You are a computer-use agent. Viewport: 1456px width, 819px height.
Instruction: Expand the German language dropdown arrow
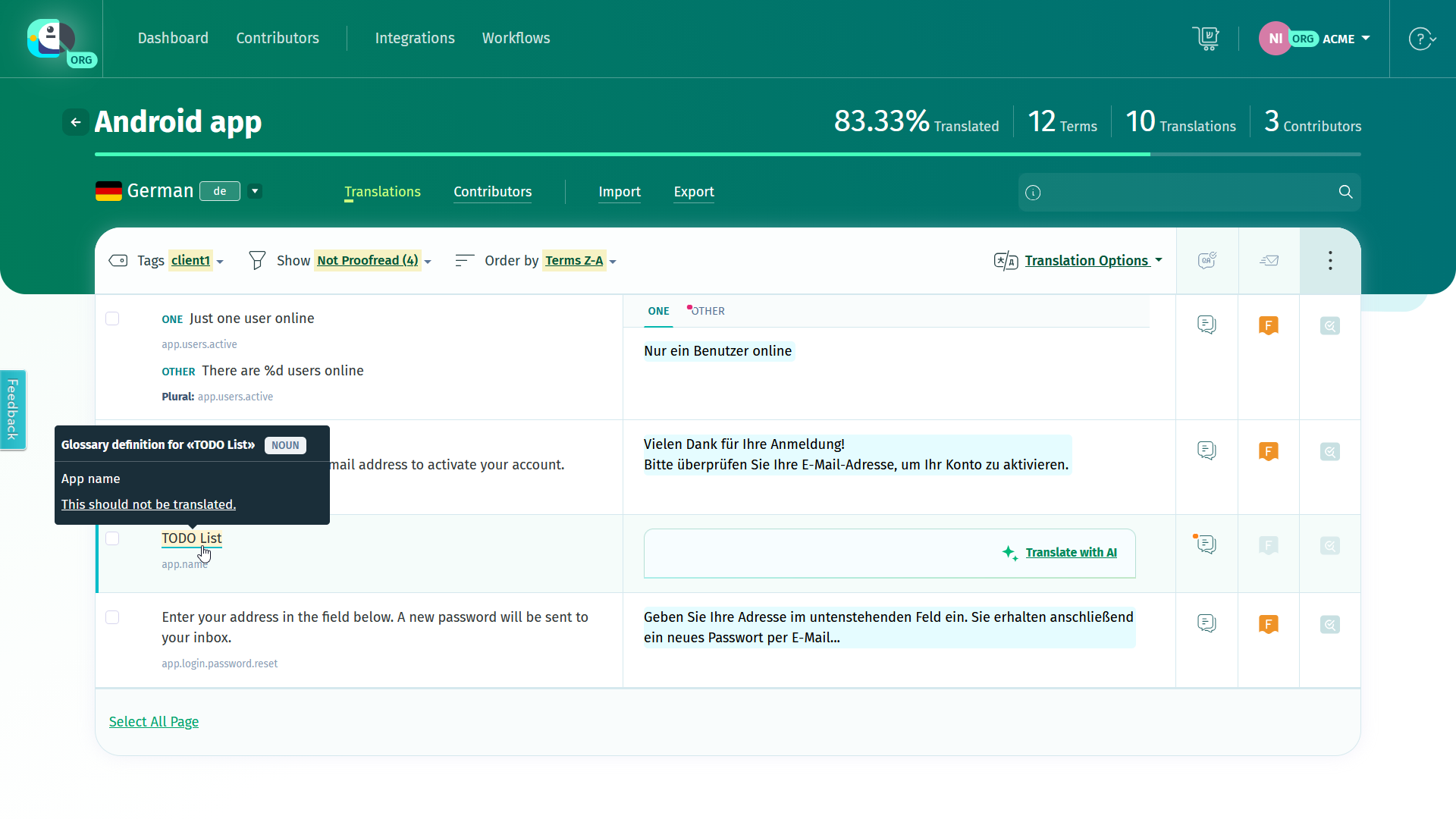coord(255,191)
